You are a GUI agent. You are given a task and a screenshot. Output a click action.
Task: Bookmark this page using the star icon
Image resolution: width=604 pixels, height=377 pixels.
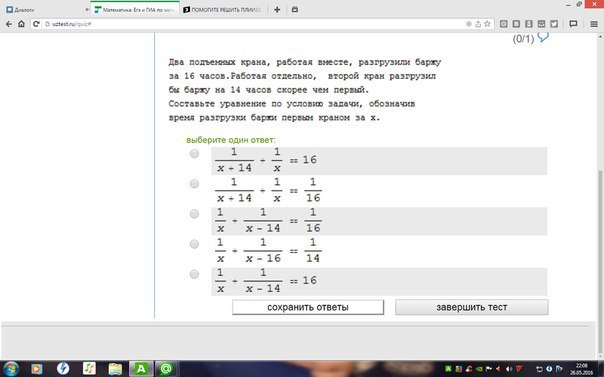pos(487,24)
